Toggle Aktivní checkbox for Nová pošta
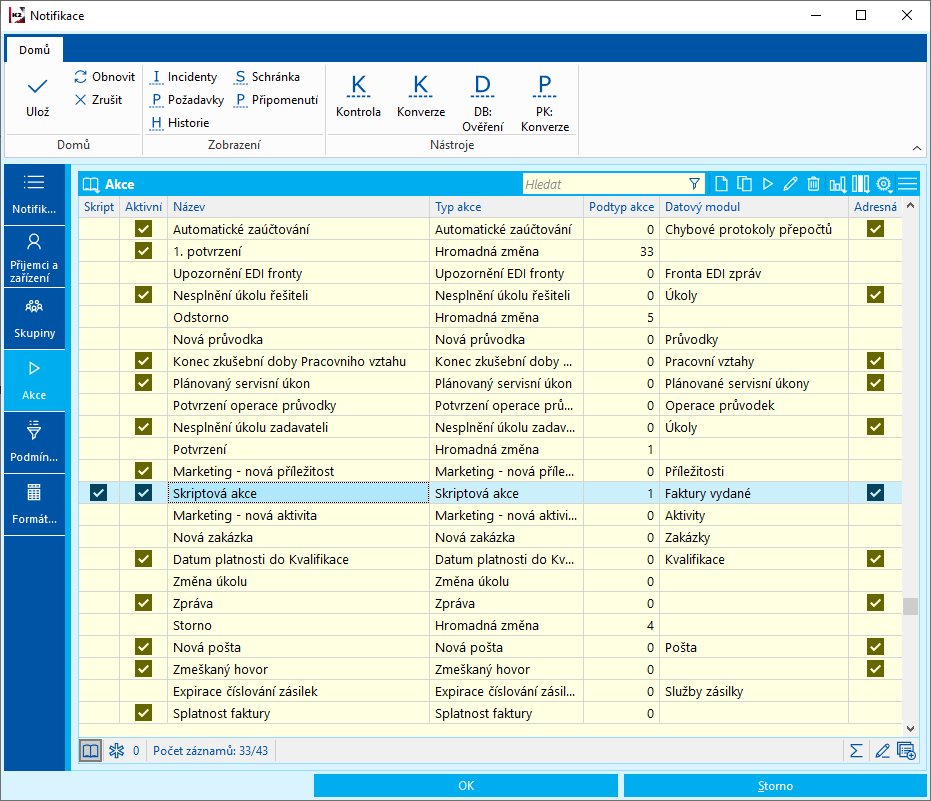The height and width of the screenshot is (801, 931). tap(143, 648)
